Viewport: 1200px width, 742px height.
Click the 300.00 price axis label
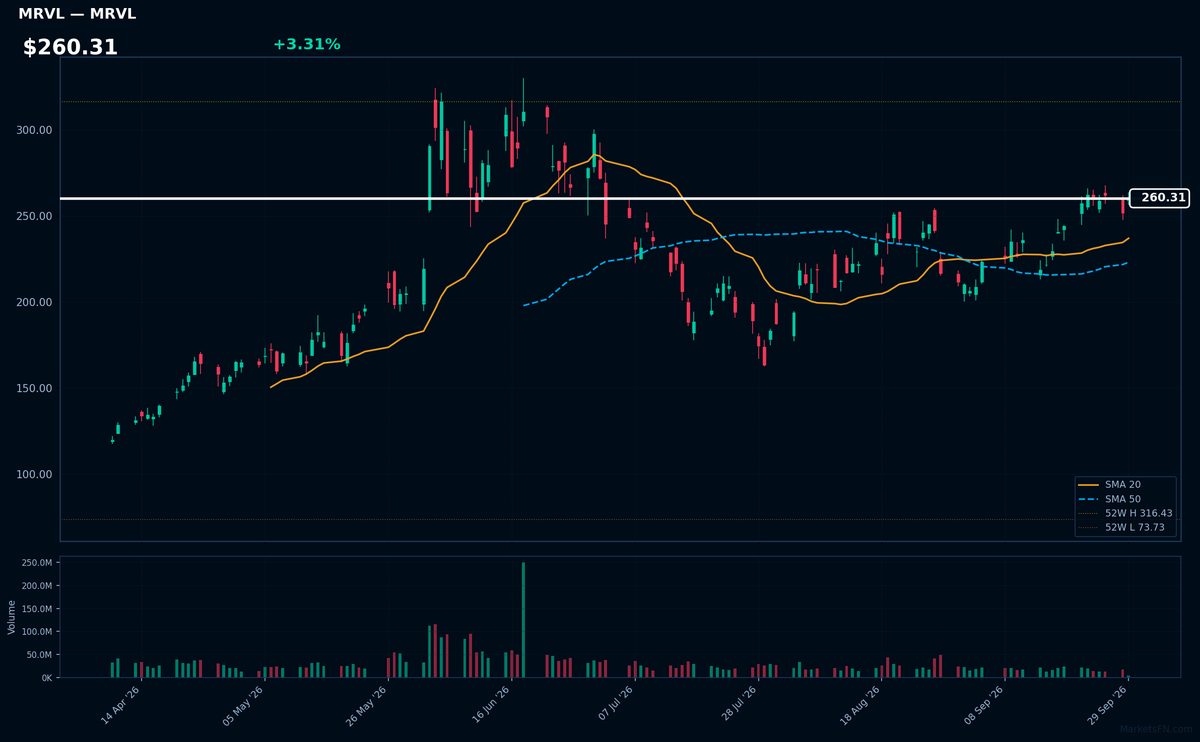pyautogui.click(x=34, y=130)
